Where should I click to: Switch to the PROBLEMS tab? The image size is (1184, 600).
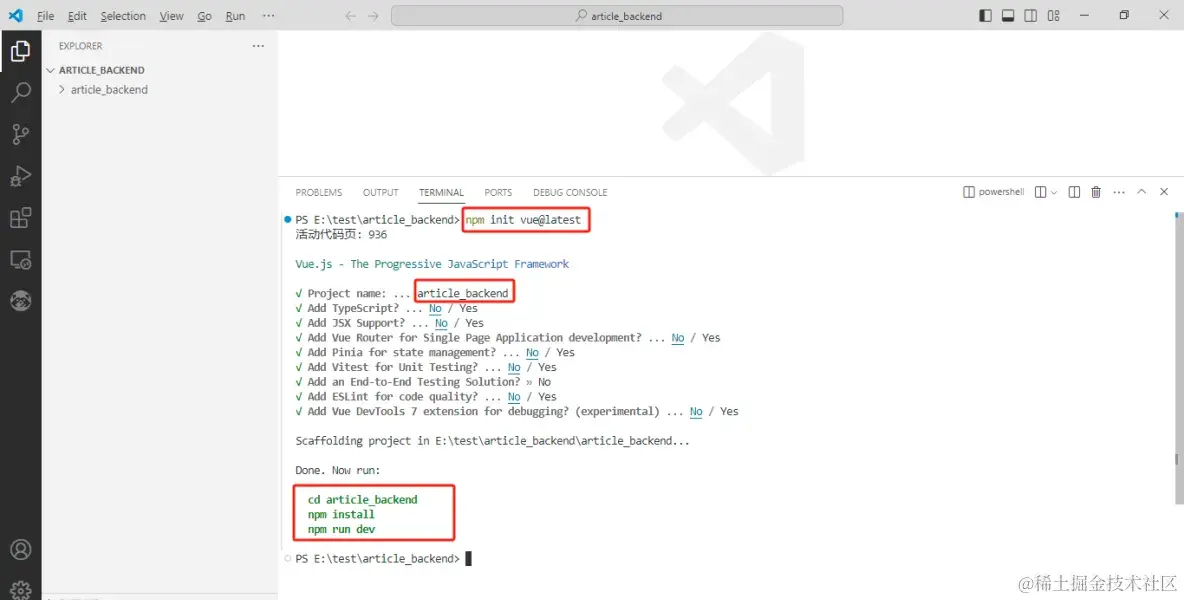coord(319,192)
